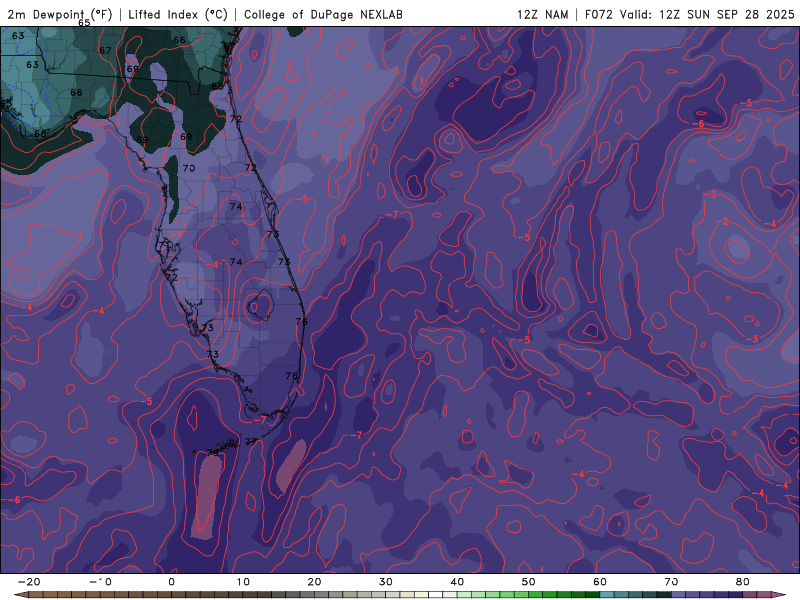Click the 65 dewpoint value overlapping the title bar
This screenshot has width=800, height=600.
click(x=84, y=23)
